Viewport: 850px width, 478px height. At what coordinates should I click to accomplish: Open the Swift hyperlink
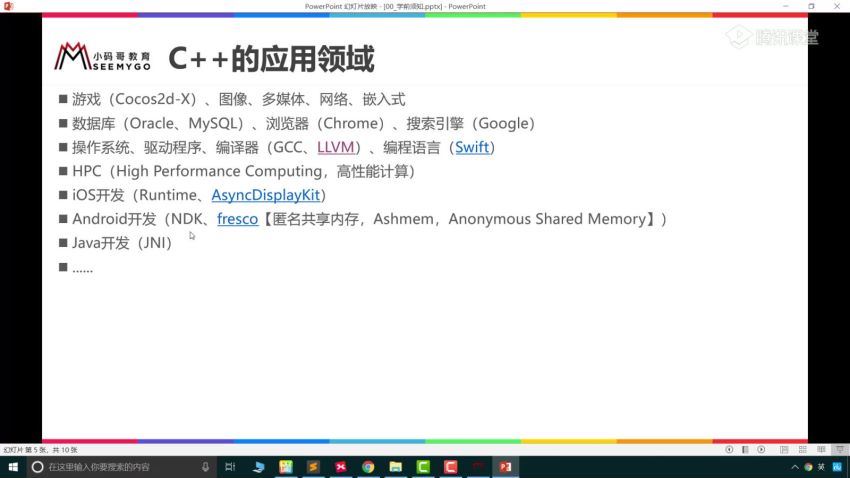tap(474, 147)
